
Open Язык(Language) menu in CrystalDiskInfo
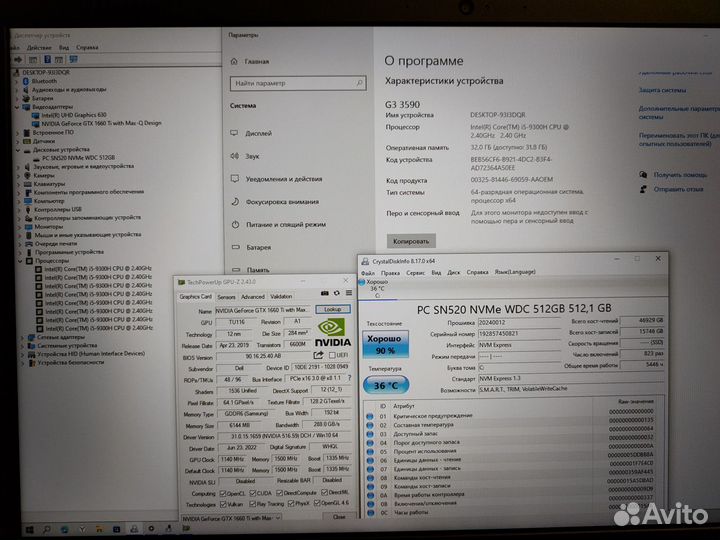pos(515,272)
